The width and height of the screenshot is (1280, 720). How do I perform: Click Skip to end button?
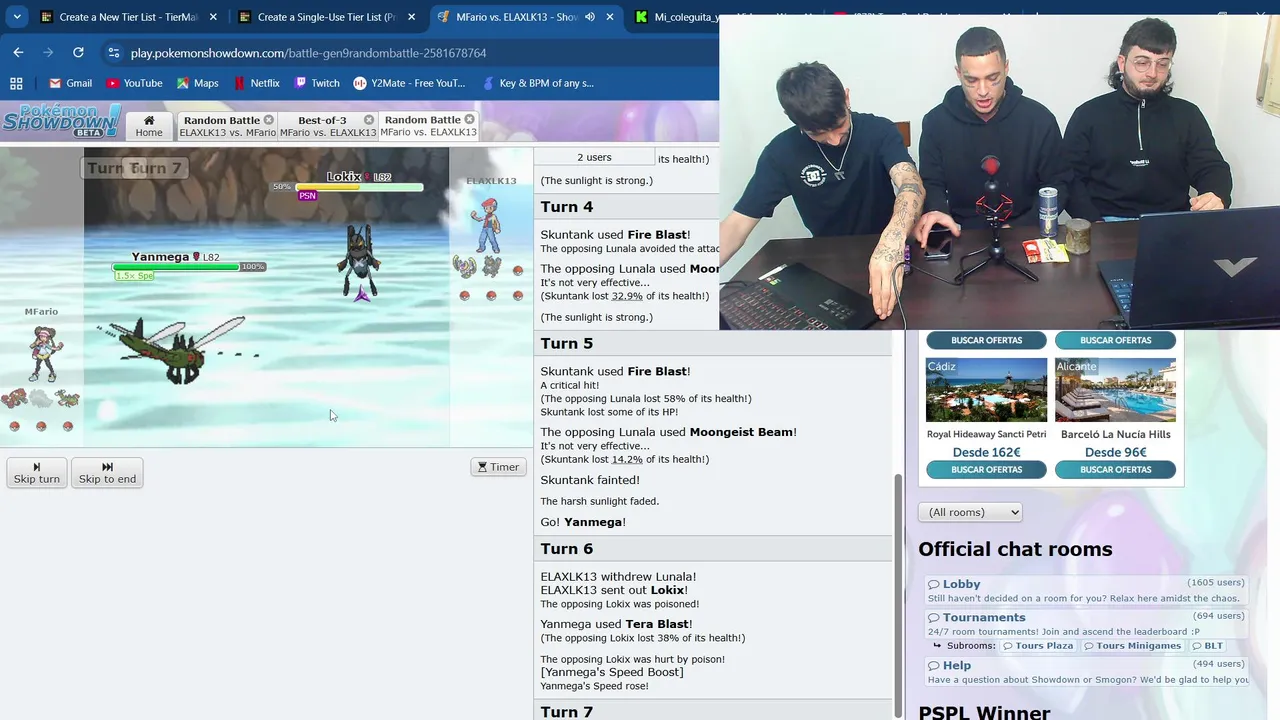pyautogui.click(x=107, y=473)
